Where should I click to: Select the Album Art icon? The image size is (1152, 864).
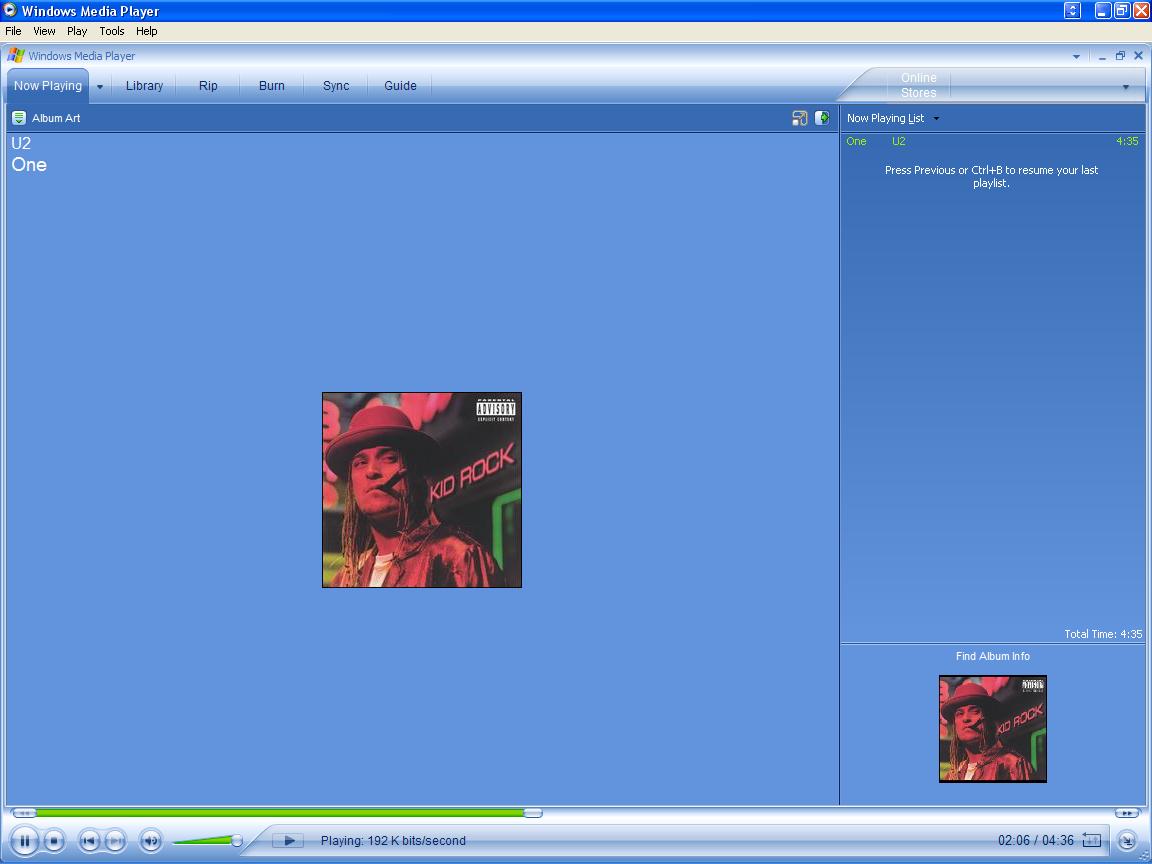(18, 118)
